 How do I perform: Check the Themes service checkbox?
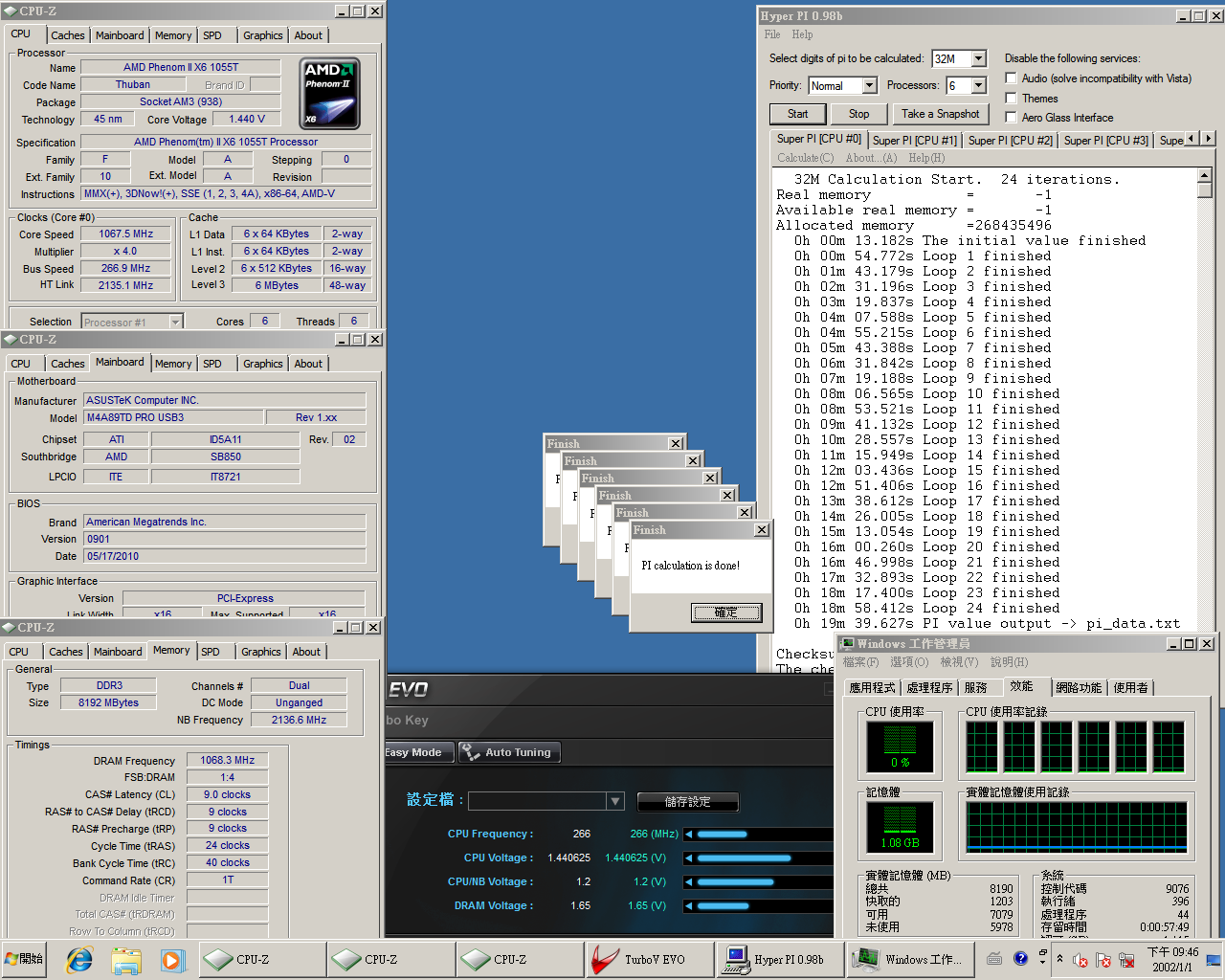[1011, 98]
